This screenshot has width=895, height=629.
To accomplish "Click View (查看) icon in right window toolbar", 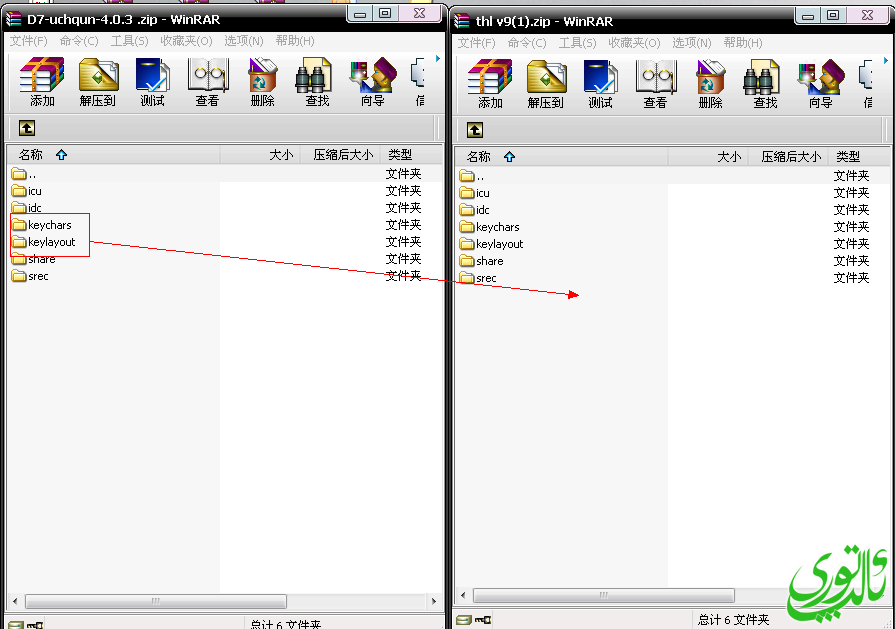I will (x=655, y=84).
